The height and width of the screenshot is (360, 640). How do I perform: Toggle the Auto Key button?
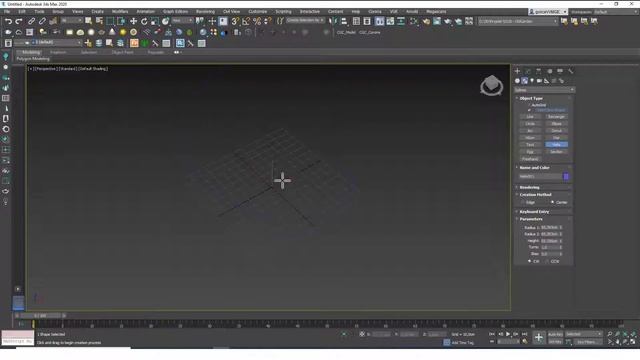(x=555, y=334)
